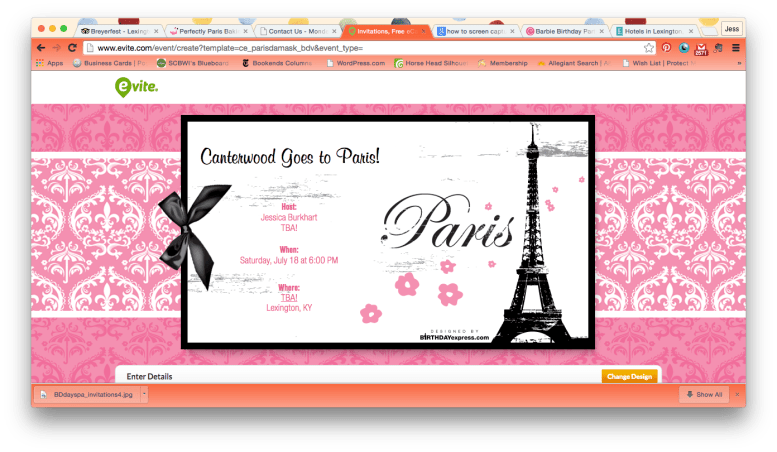Open the Wish List bookmark

(659, 63)
